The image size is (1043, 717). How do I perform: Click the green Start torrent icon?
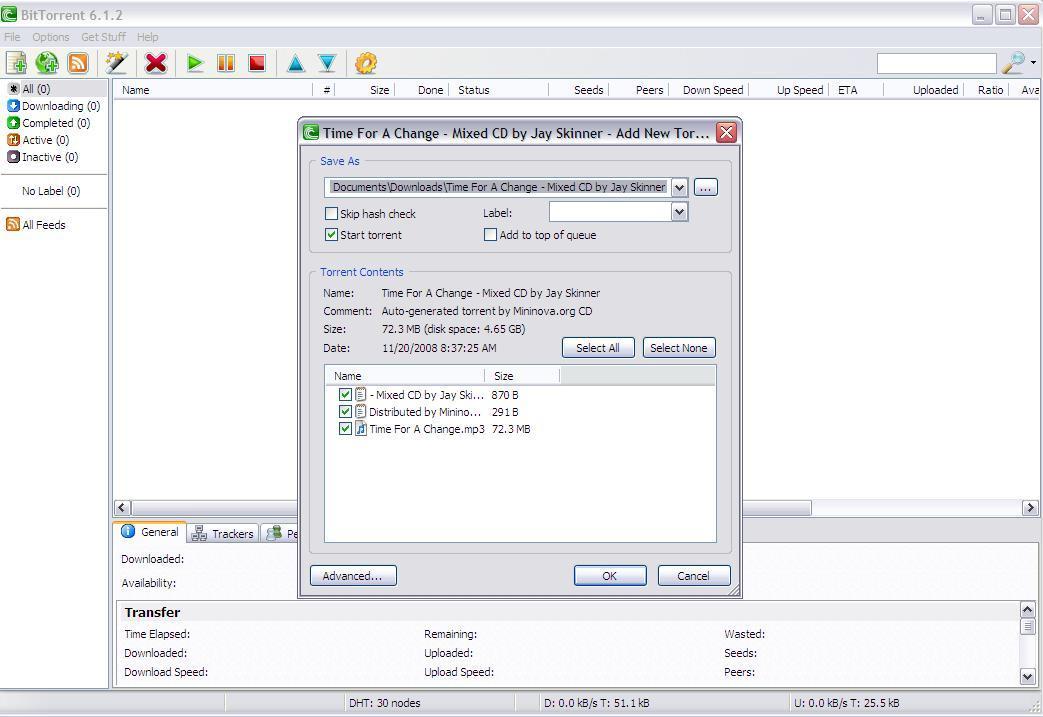click(x=195, y=63)
